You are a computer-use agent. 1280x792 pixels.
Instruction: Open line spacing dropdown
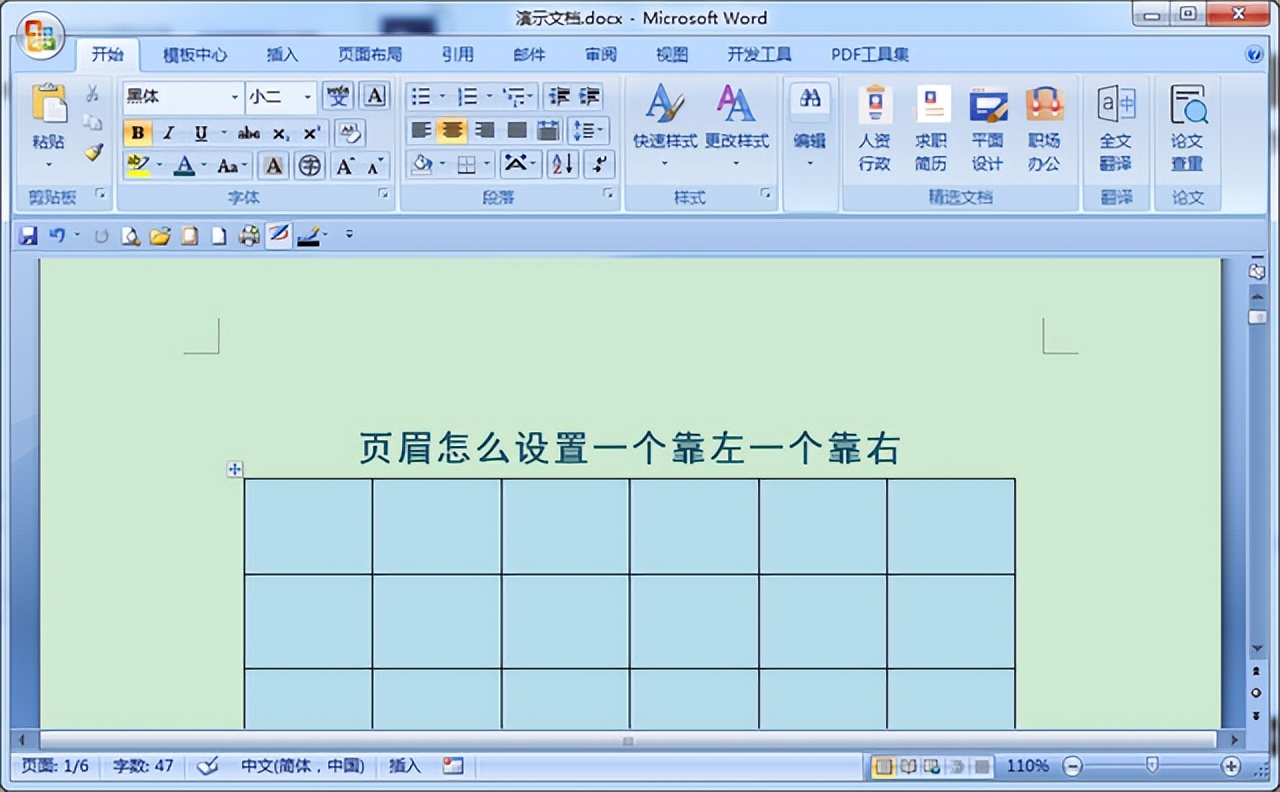588,130
